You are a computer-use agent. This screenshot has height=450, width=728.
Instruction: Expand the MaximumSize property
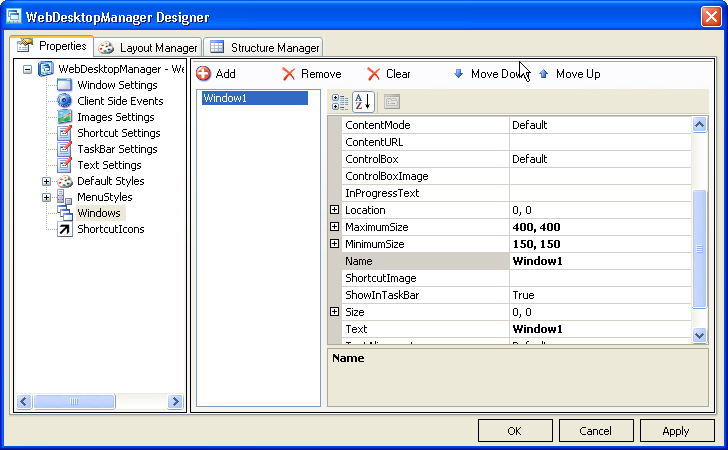click(x=335, y=227)
